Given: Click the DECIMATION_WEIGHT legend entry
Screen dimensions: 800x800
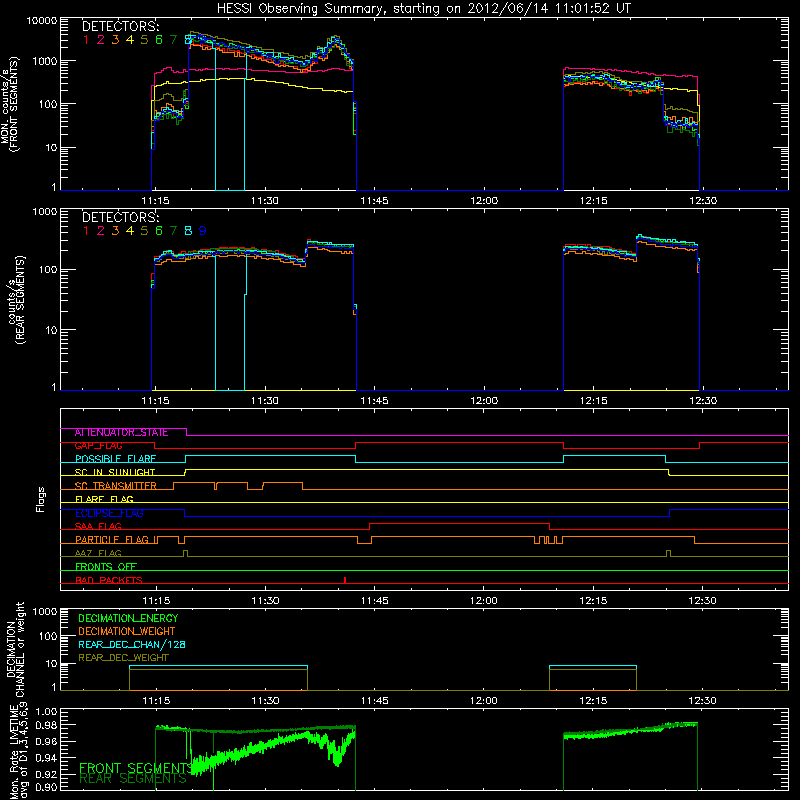Looking at the screenshot, I should tap(127, 632).
